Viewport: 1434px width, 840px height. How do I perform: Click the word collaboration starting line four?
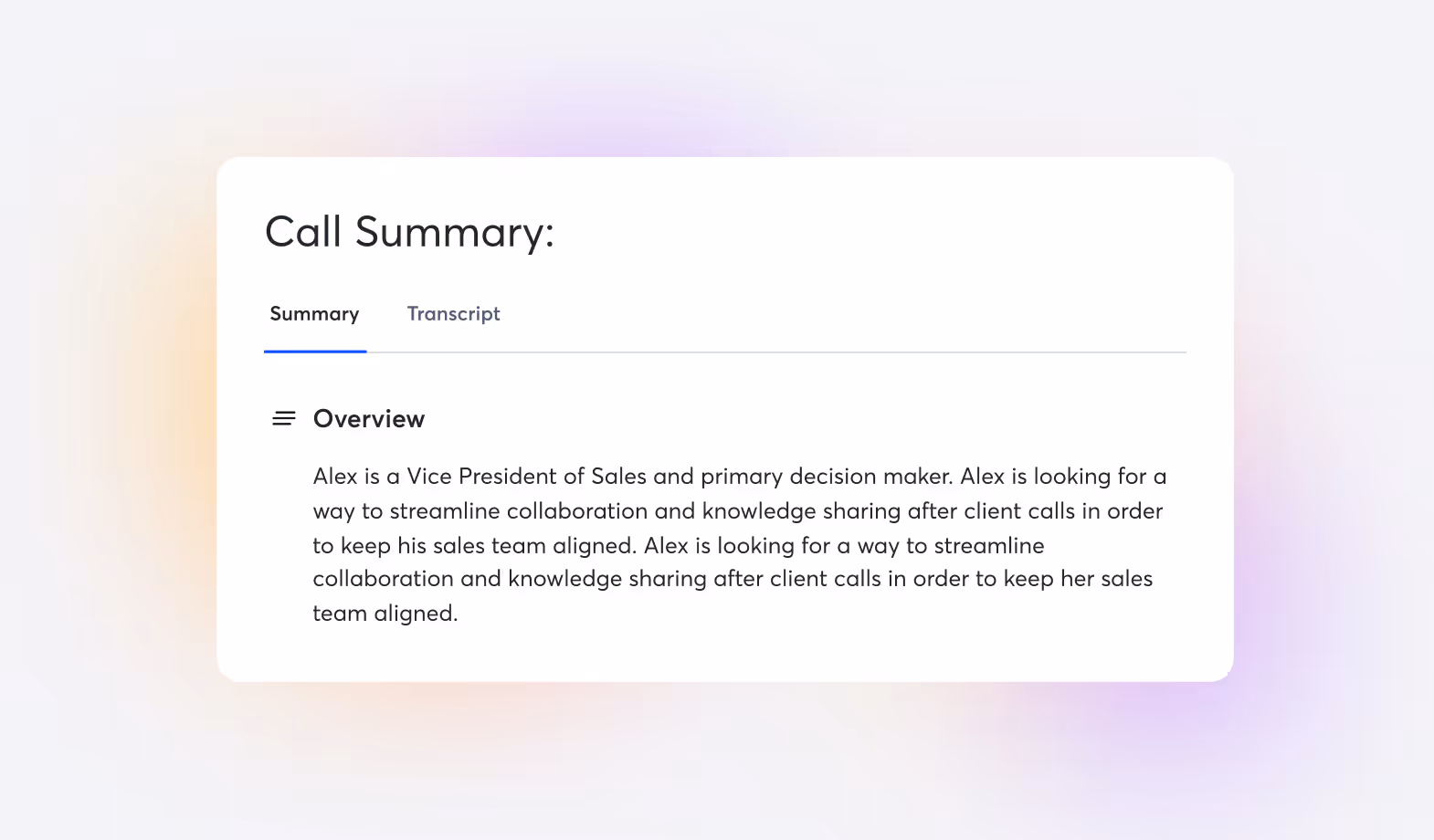(x=383, y=579)
